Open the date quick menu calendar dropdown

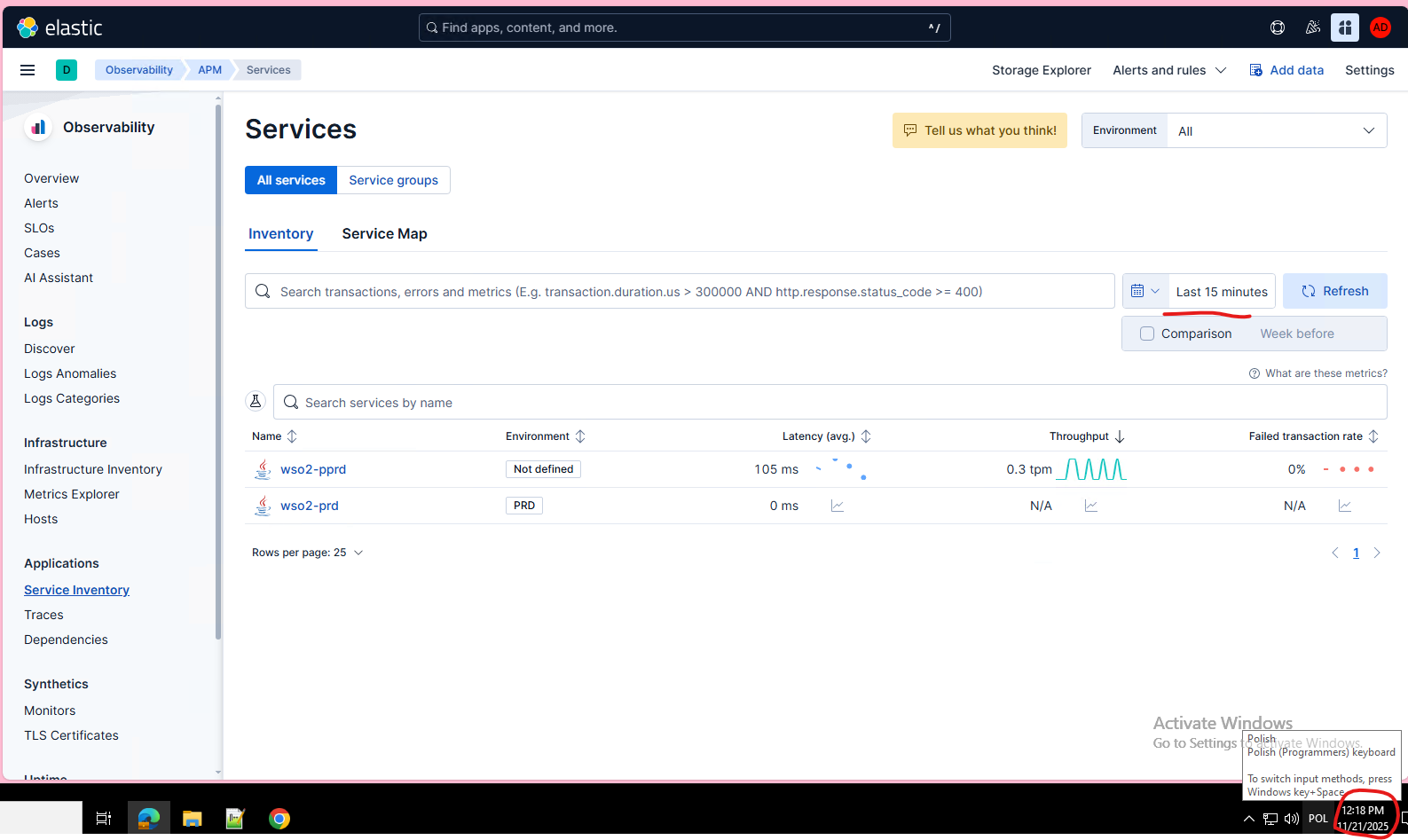click(x=1145, y=291)
